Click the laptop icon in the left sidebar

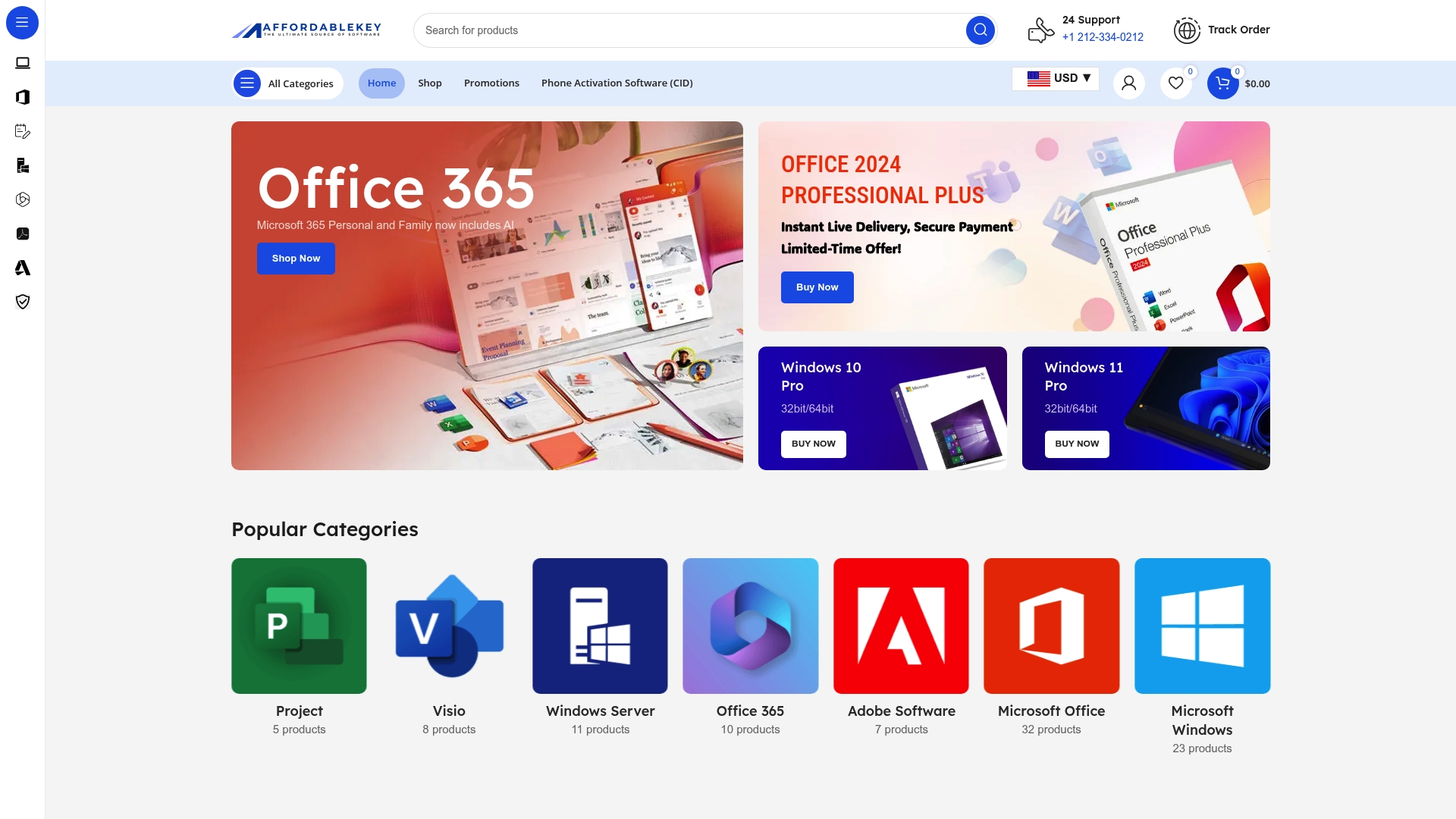pyautogui.click(x=23, y=63)
